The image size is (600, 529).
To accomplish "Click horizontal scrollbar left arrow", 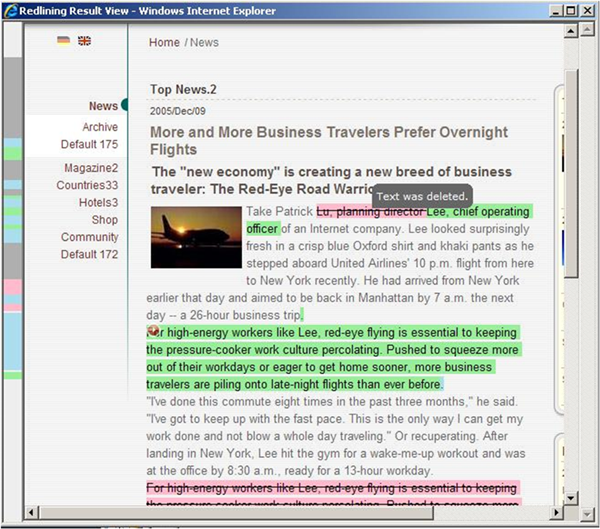I will click(32, 513).
